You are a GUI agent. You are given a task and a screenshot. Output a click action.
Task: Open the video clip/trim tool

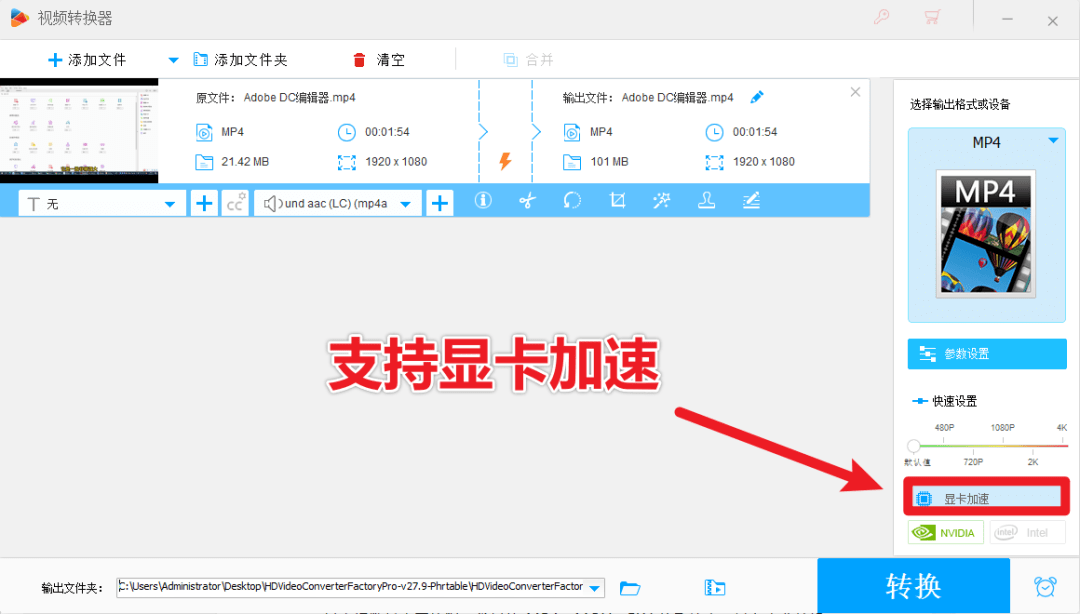528,200
